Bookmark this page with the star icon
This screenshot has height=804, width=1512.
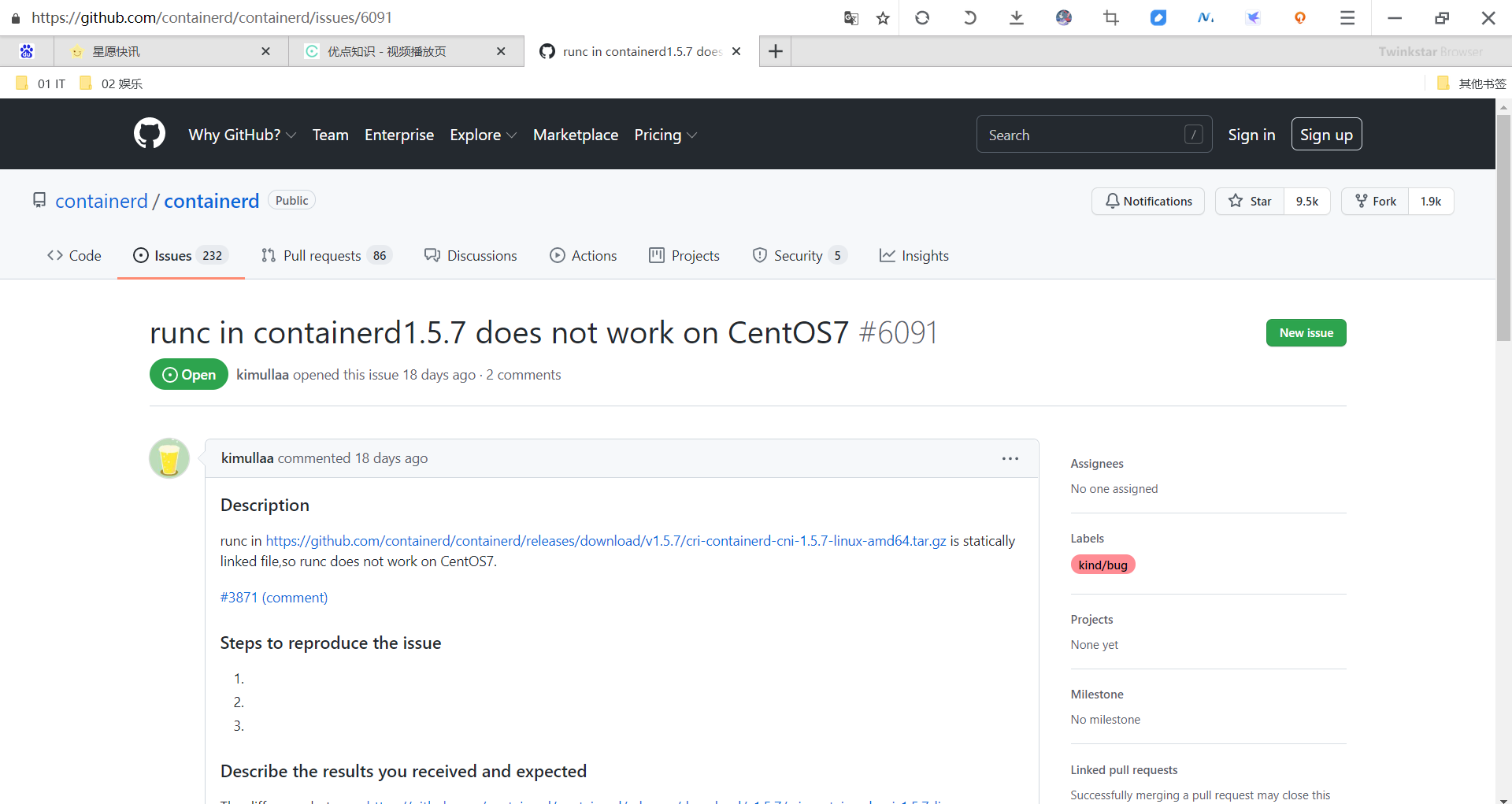[883, 18]
